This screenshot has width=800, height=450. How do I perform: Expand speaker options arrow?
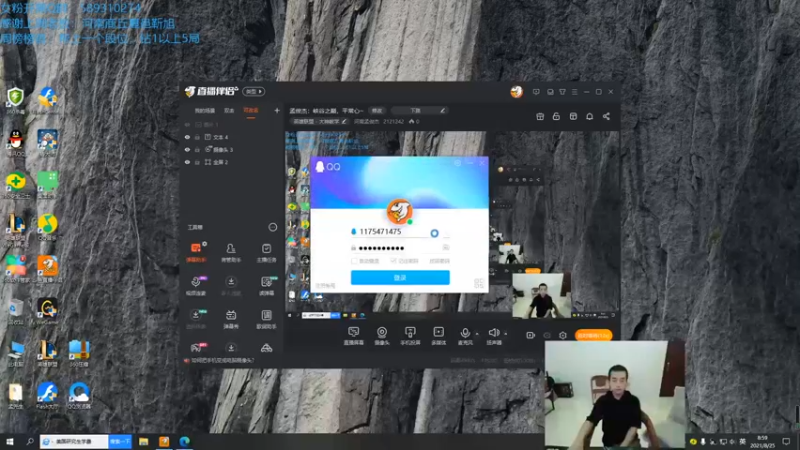(x=506, y=334)
